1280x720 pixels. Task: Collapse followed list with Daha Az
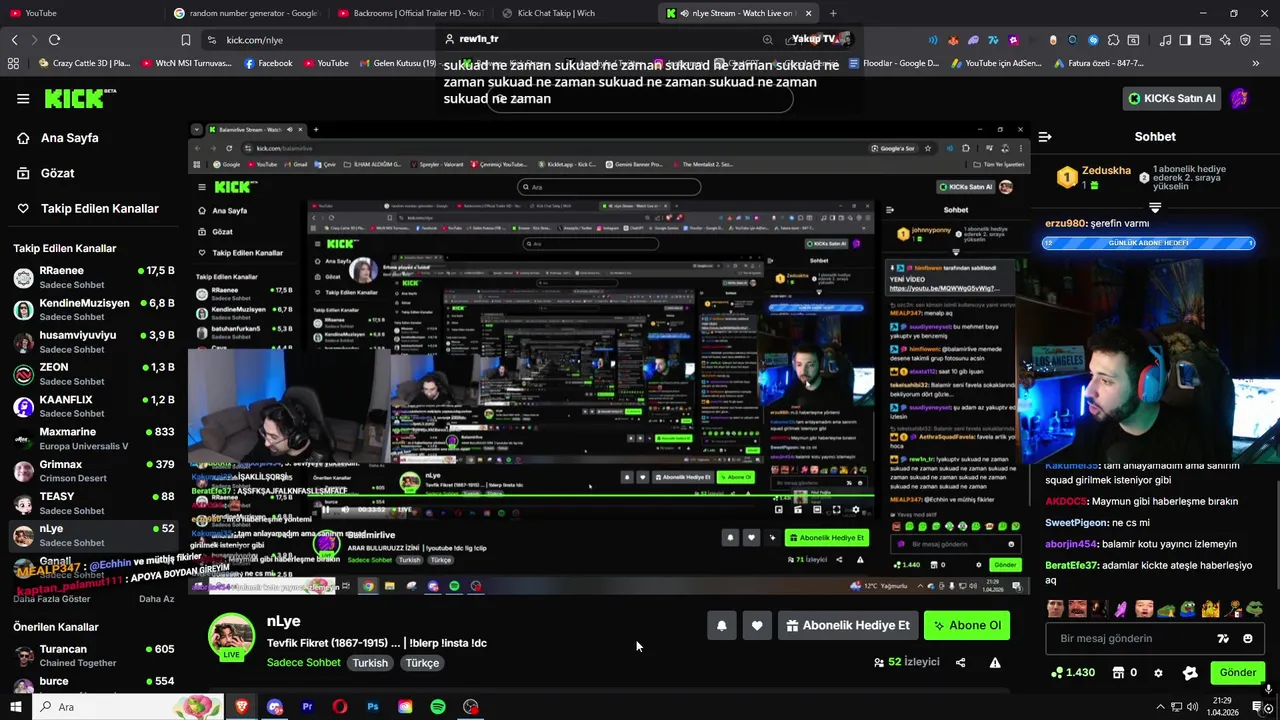tap(156, 599)
